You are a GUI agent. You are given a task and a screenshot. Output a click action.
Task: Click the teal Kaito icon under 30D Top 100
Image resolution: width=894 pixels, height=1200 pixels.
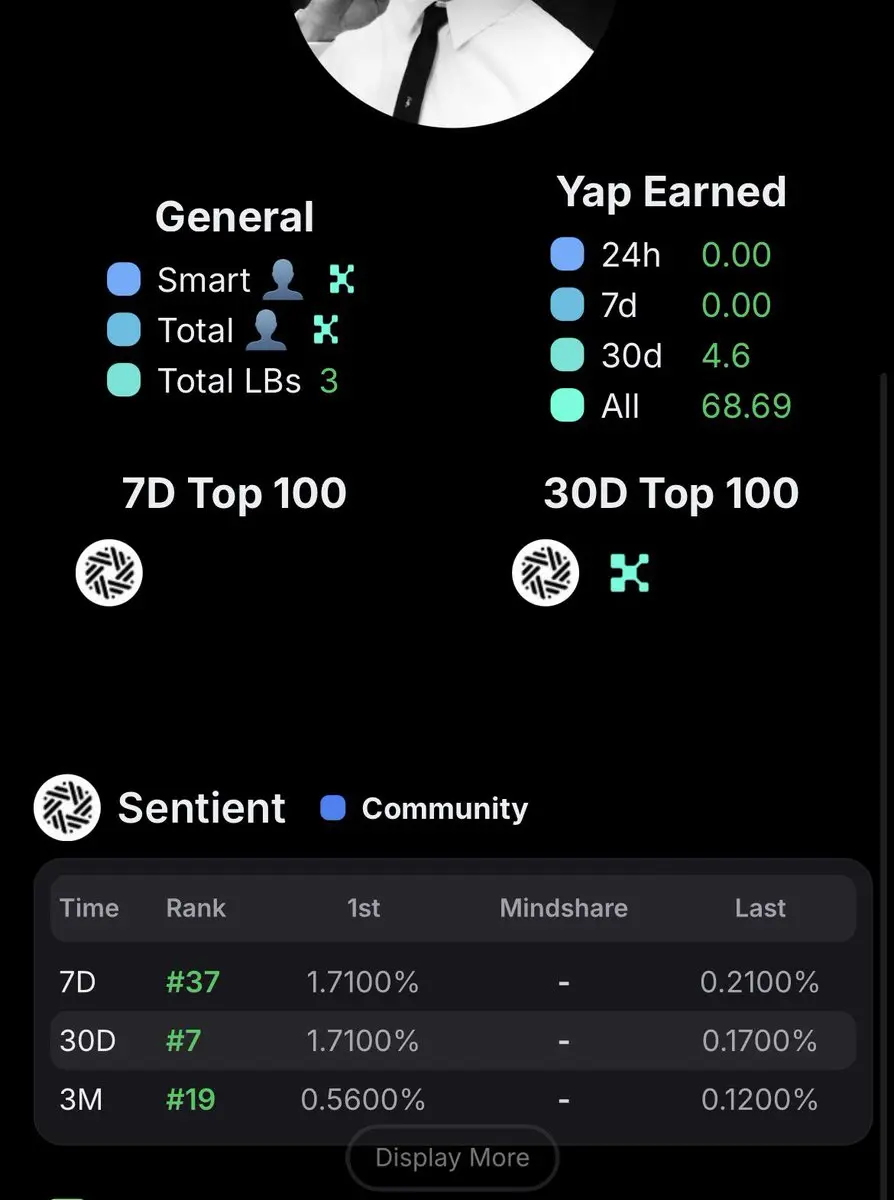630,573
